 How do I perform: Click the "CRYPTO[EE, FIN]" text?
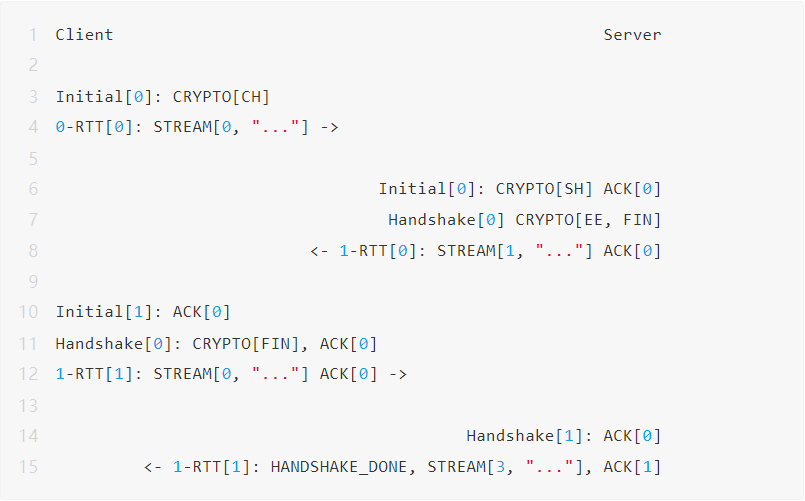(x=588, y=220)
